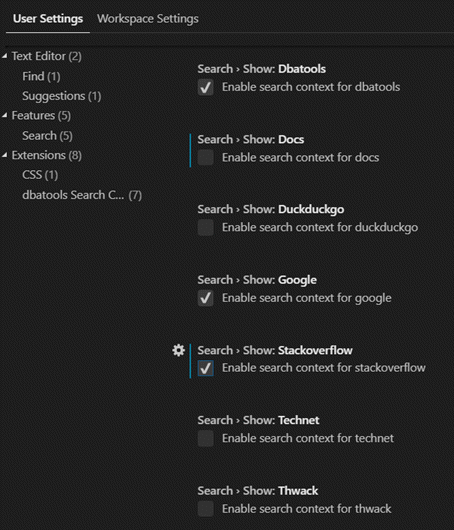Collapse the Features section arrow

pyautogui.click(x=5, y=116)
